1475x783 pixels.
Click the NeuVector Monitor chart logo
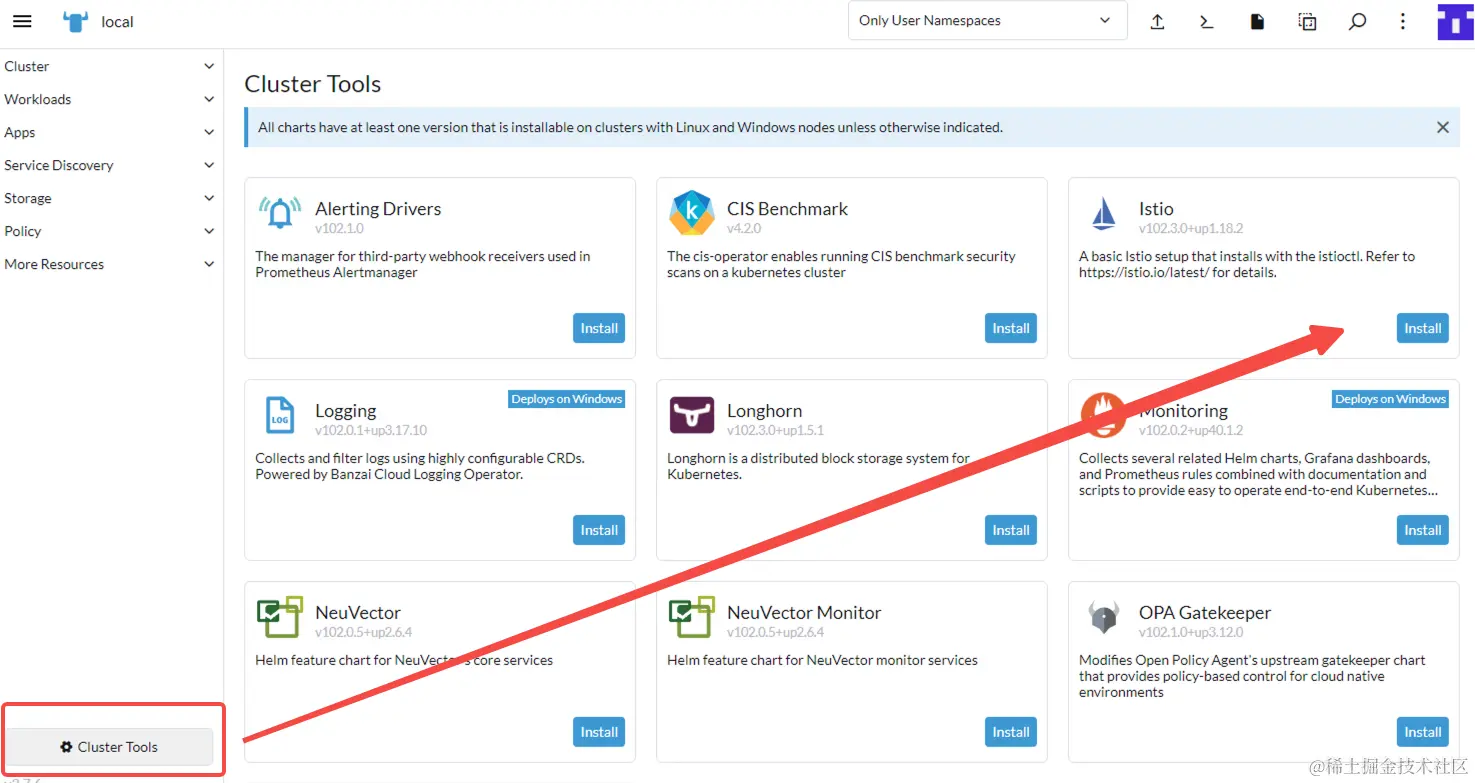(691, 617)
